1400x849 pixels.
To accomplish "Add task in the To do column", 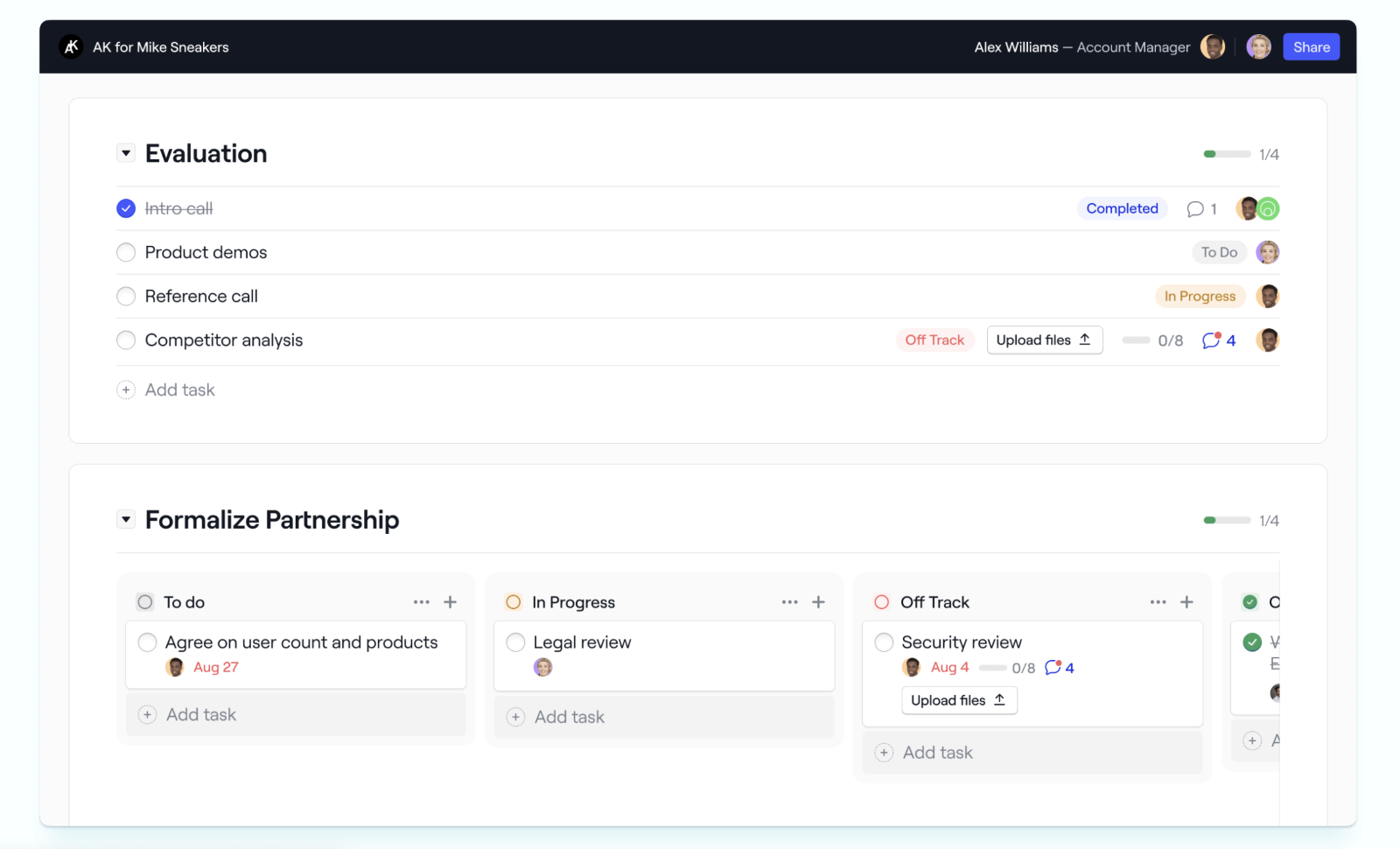I will pos(296,715).
